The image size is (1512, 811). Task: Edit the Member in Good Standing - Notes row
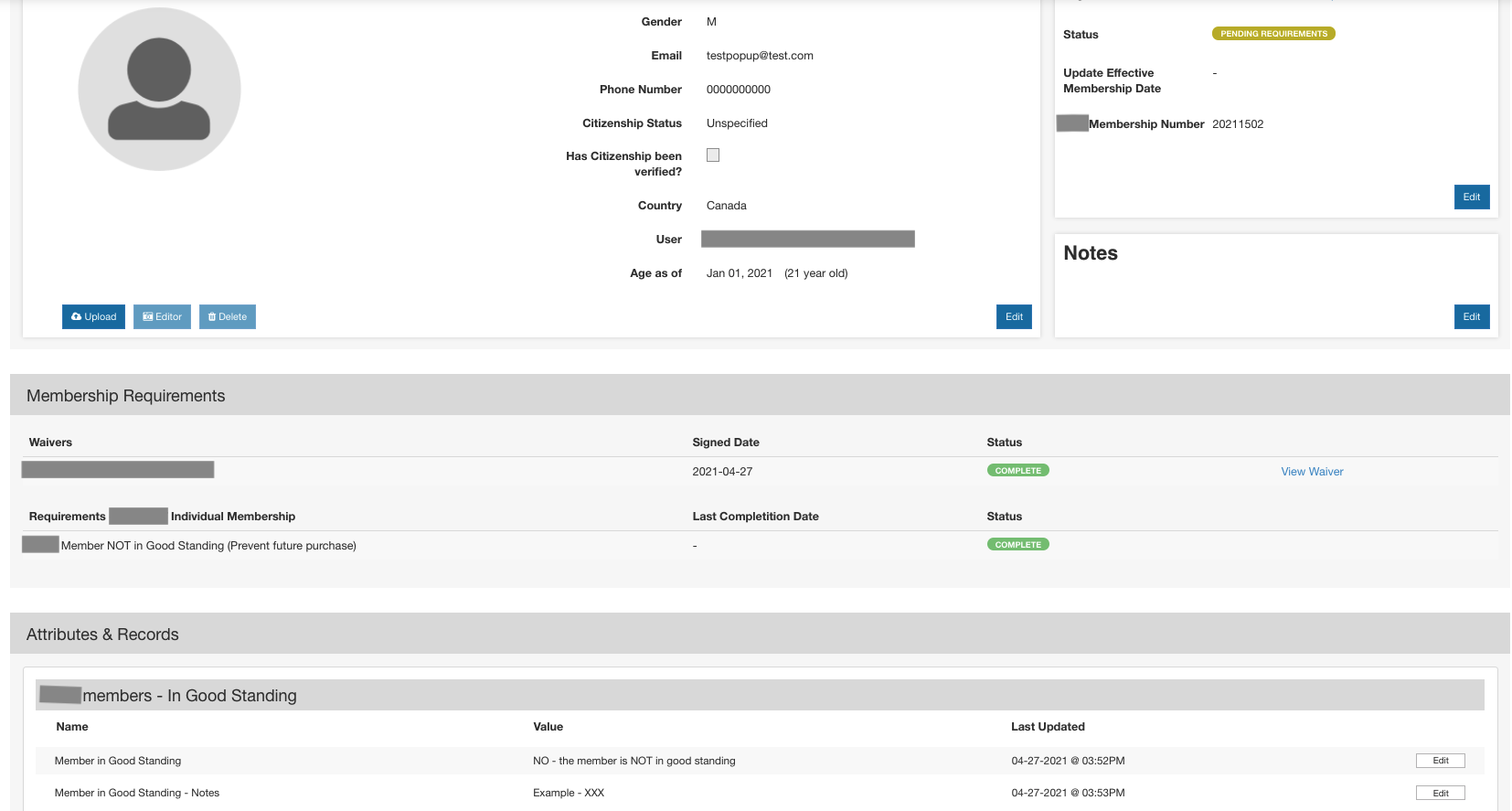point(1440,793)
